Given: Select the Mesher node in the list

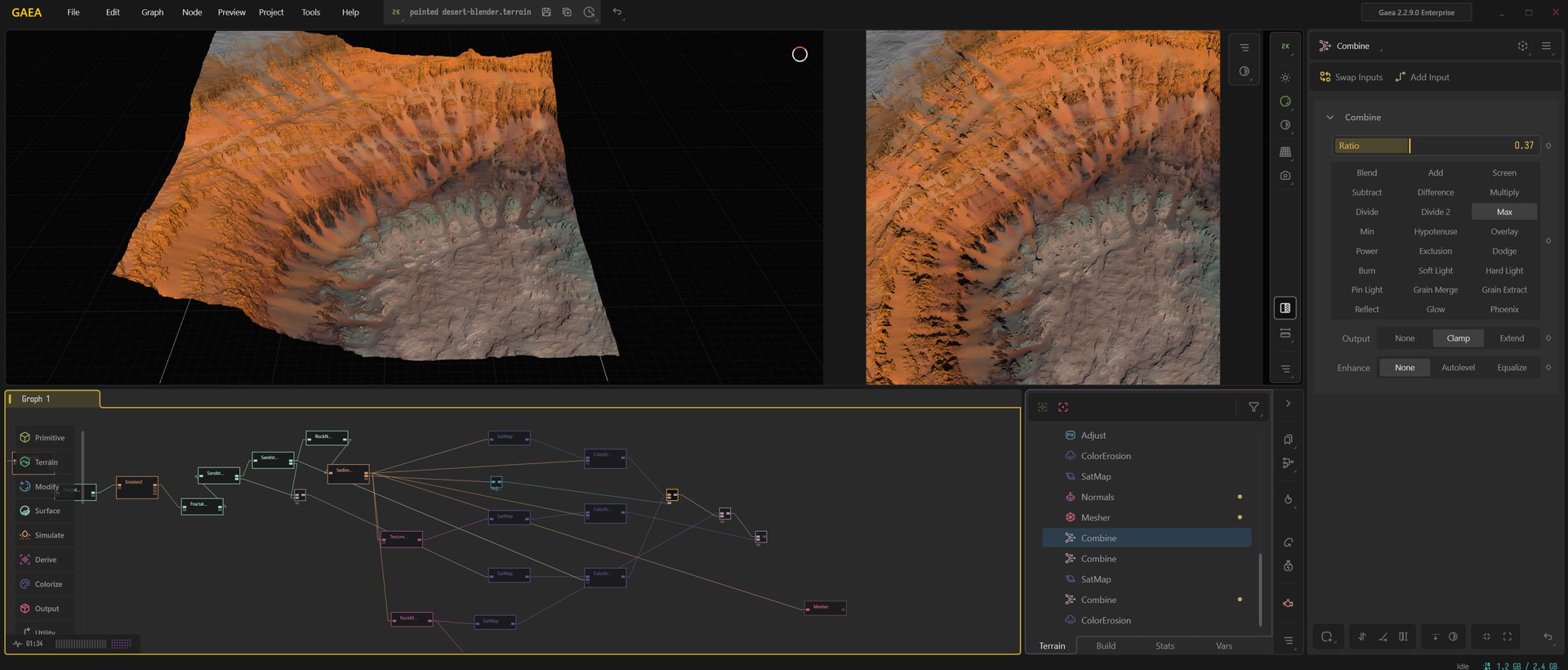Looking at the screenshot, I should [x=1095, y=517].
